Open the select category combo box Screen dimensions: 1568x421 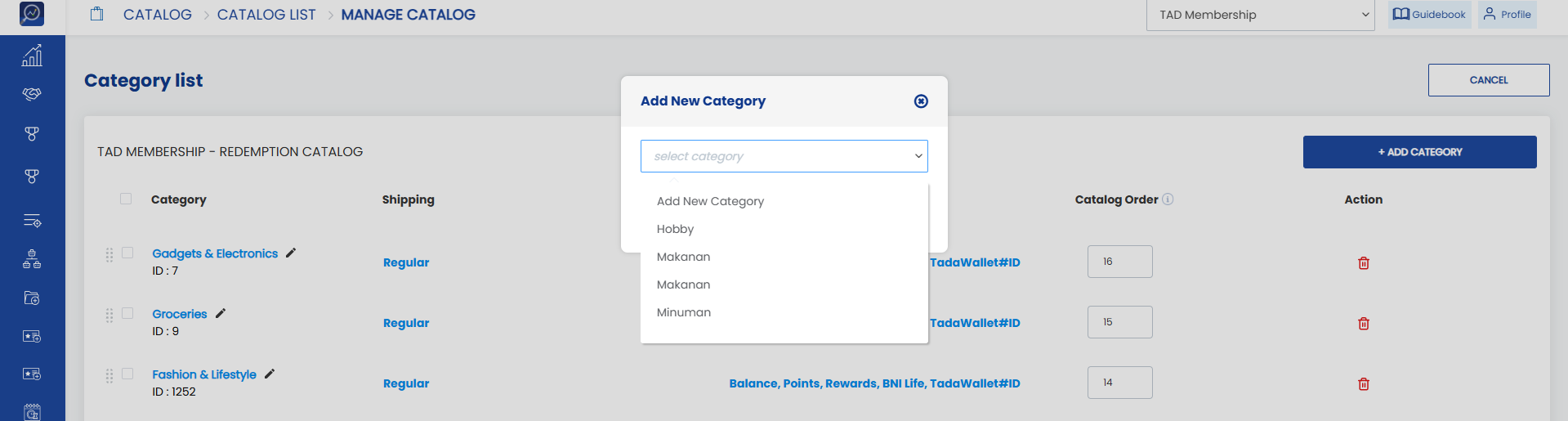coord(784,156)
